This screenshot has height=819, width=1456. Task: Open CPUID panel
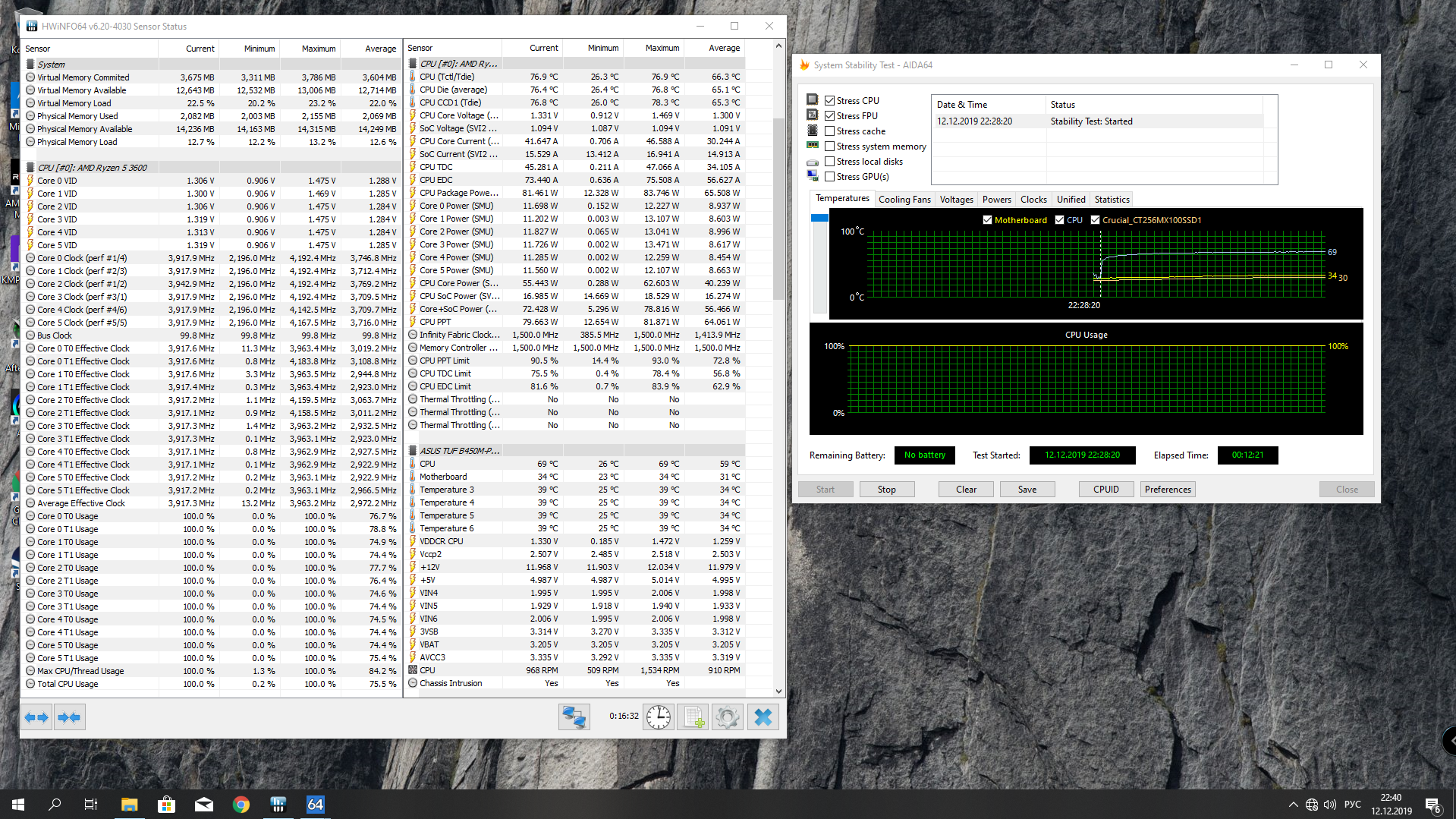pyautogui.click(x=1106, y=490)
